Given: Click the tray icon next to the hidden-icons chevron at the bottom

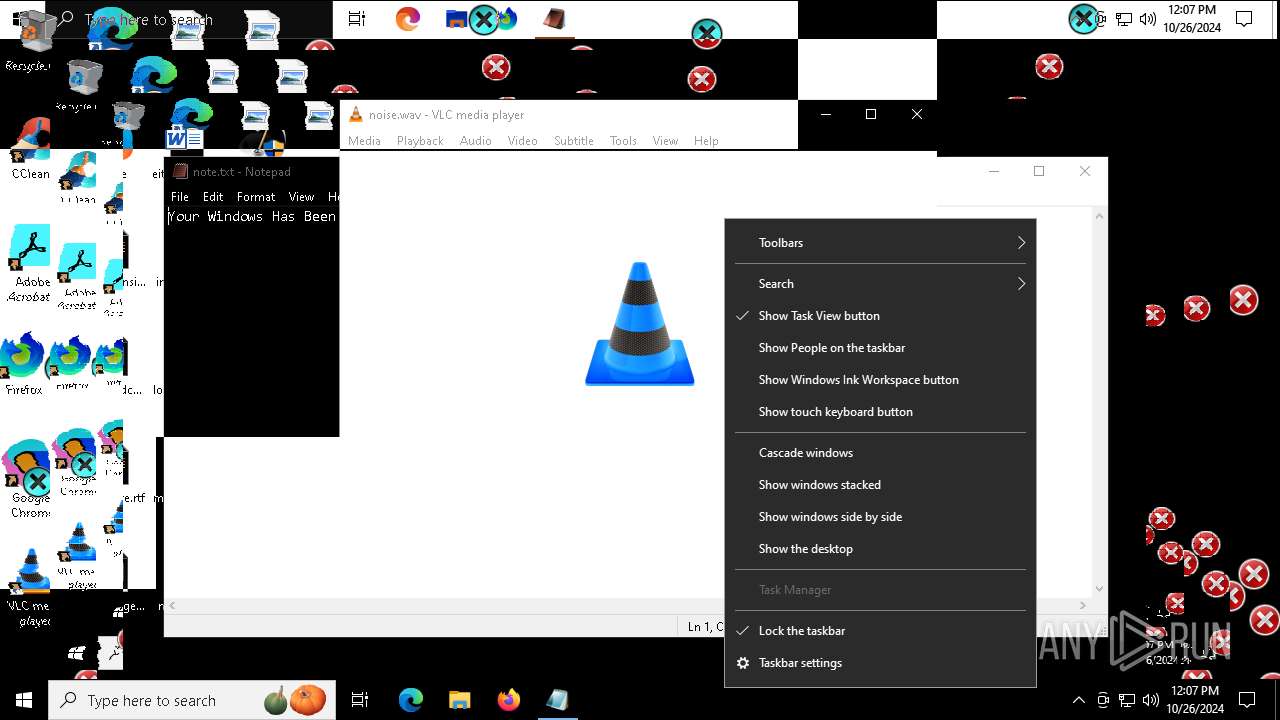Looking at the screenshot, I should 1103,700.
